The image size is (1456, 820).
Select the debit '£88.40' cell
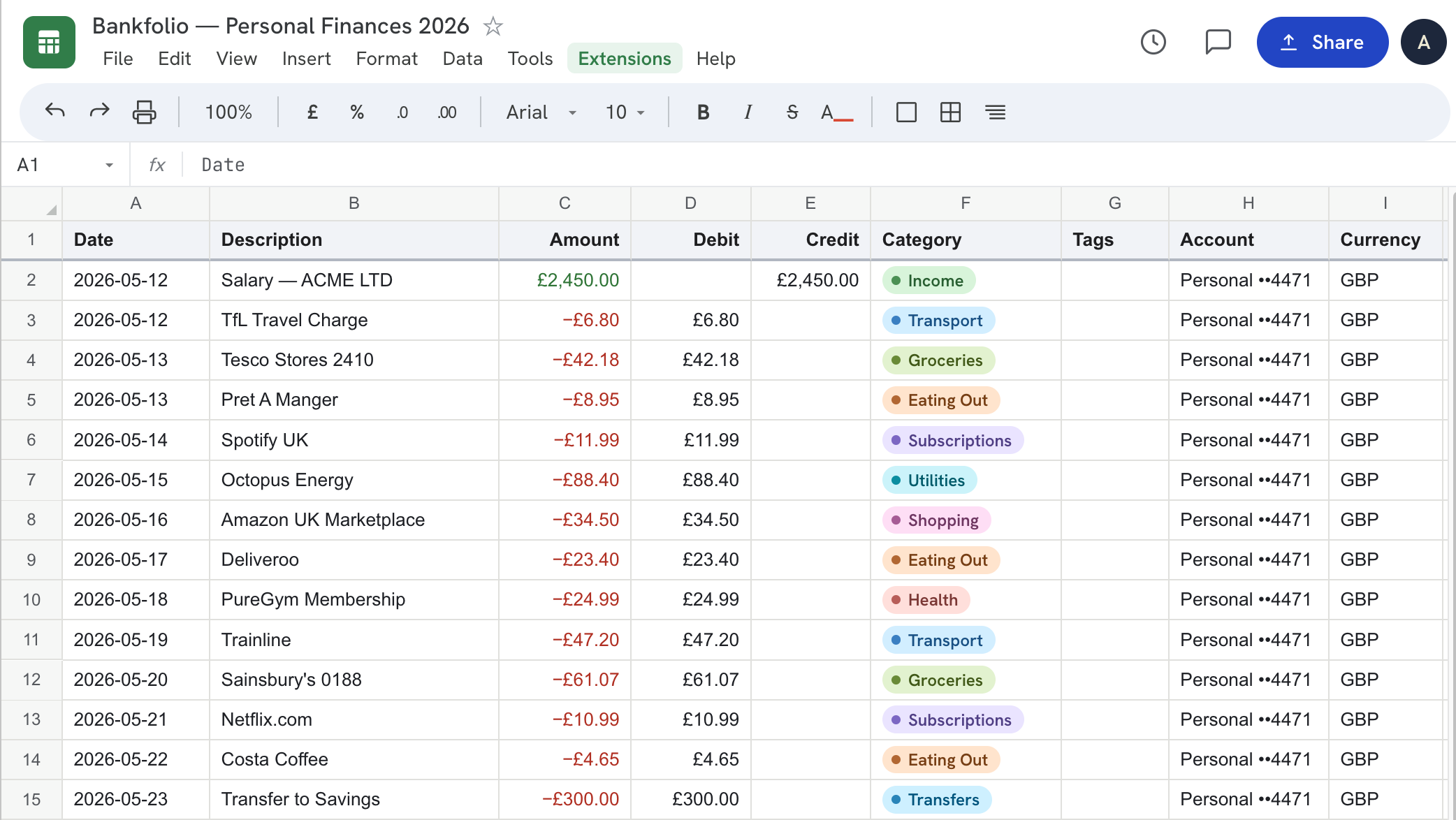coord(690,480)
